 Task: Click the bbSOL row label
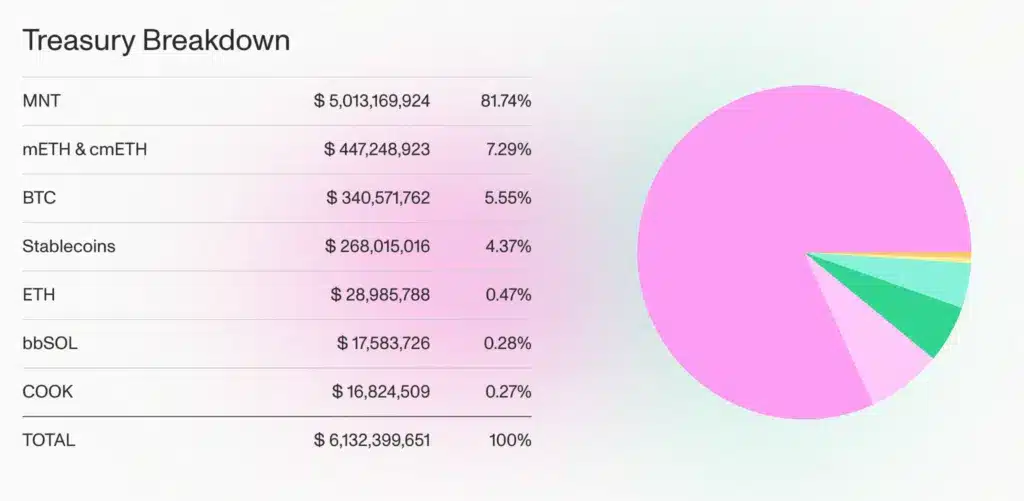pos(50,343)
